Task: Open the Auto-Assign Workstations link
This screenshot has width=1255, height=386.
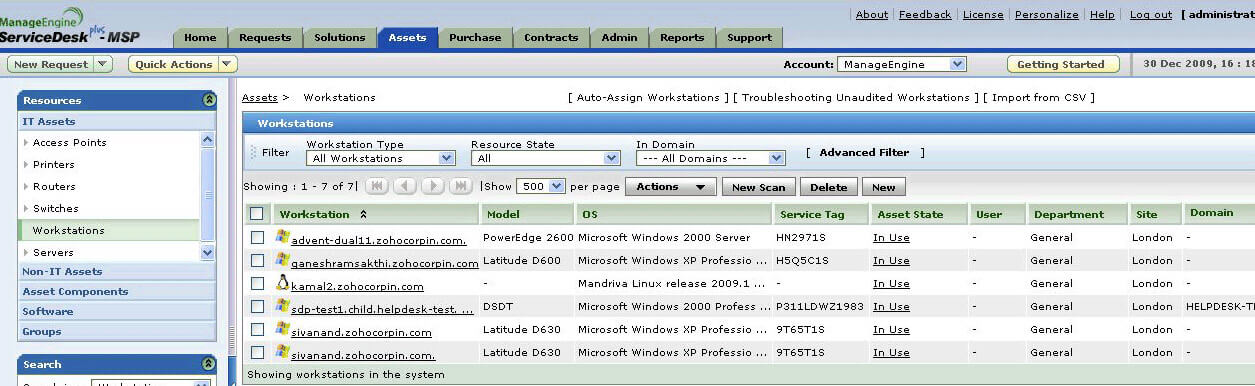Action: click(648, 98)
